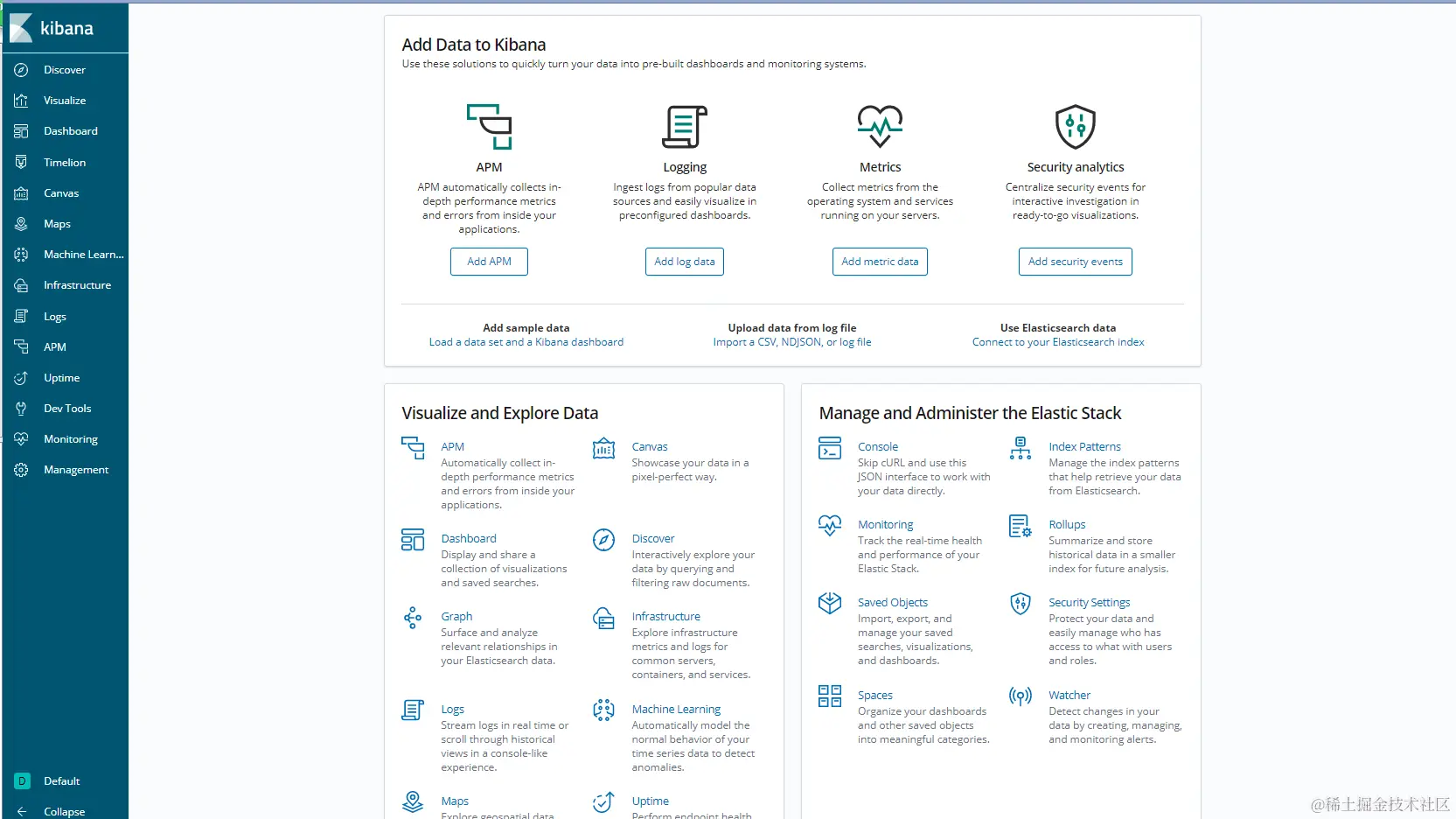Click the large Logging document icon
The width and height of the screenshot is (1456, 819).
pos(685,127)
